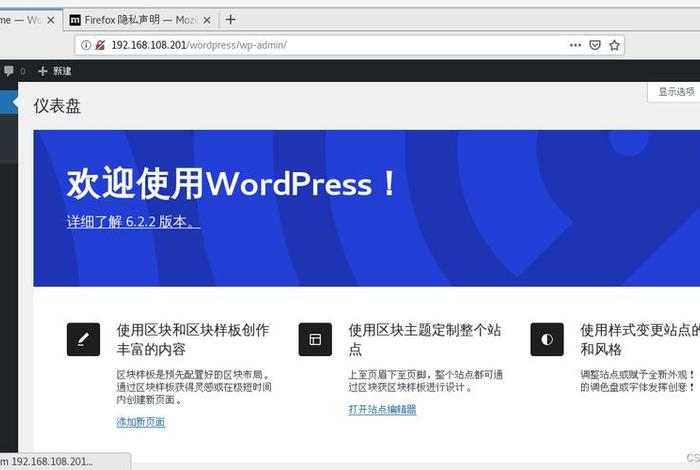Click the 仪表盘 page heading

[x=57, y=106]
